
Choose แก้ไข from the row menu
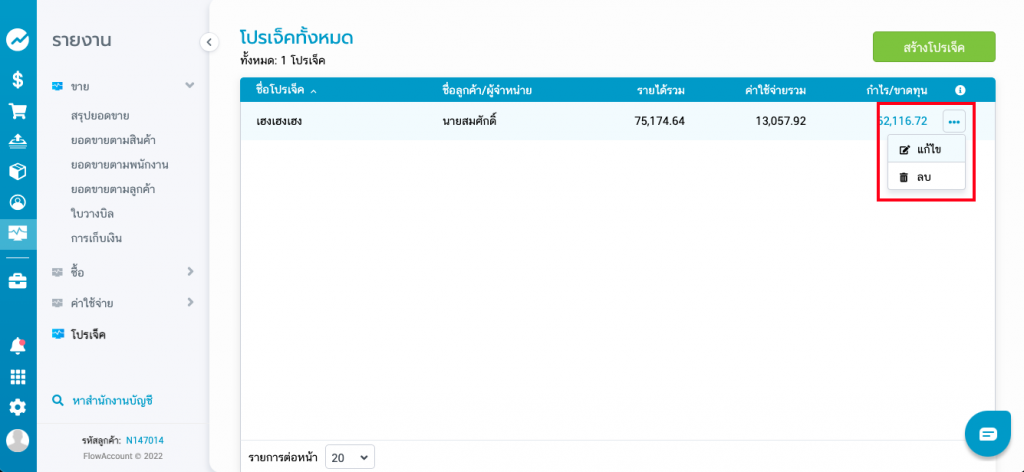point(926,149)
